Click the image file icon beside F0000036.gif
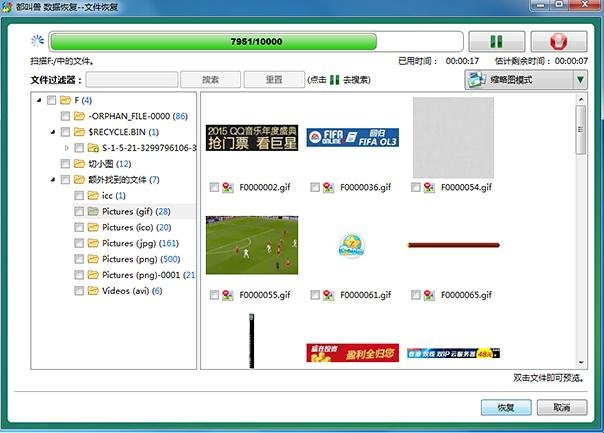 pos(329,188)
